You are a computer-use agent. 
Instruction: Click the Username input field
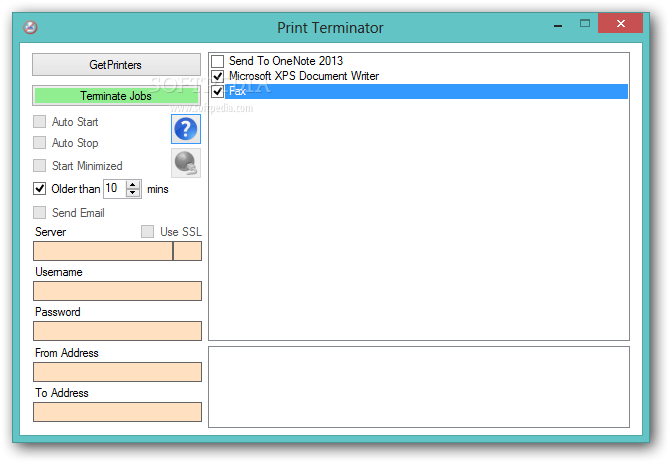(118, 291)
